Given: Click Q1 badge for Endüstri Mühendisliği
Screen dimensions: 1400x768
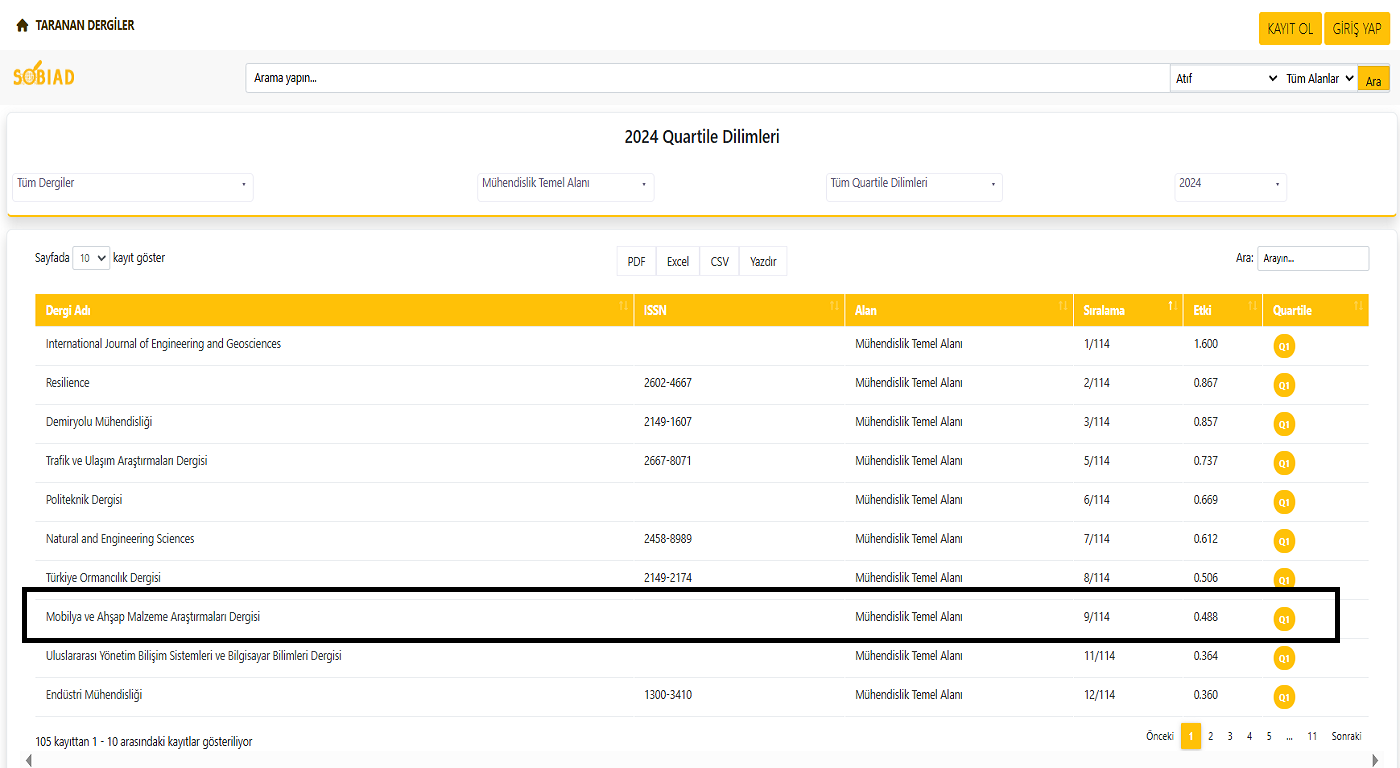Looking at the screenshot, I should pos(1284,697).
